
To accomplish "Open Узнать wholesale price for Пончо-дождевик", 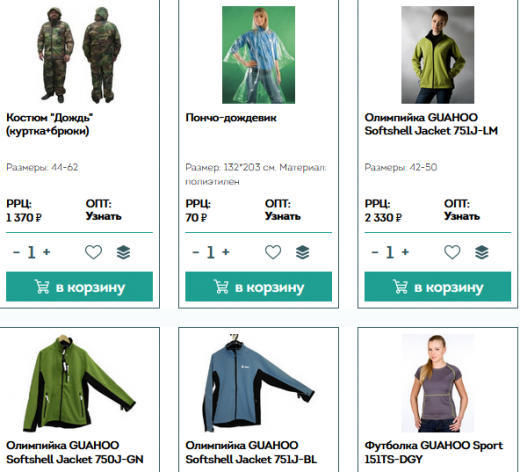I will pyautogui.click(x=283, y=216).
